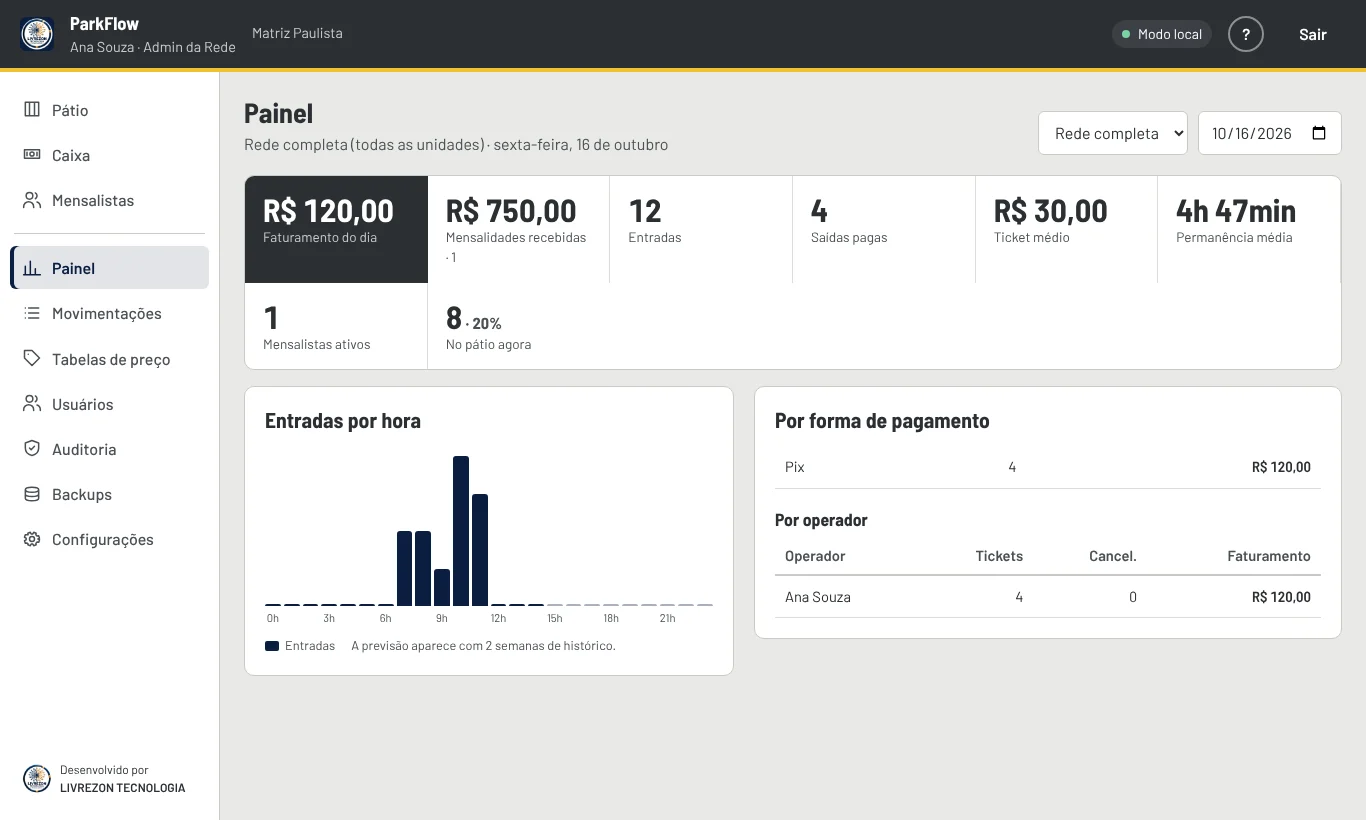Click the Faturamento column header
This screenshot has width=1366, height=820.
point(1269,556)
